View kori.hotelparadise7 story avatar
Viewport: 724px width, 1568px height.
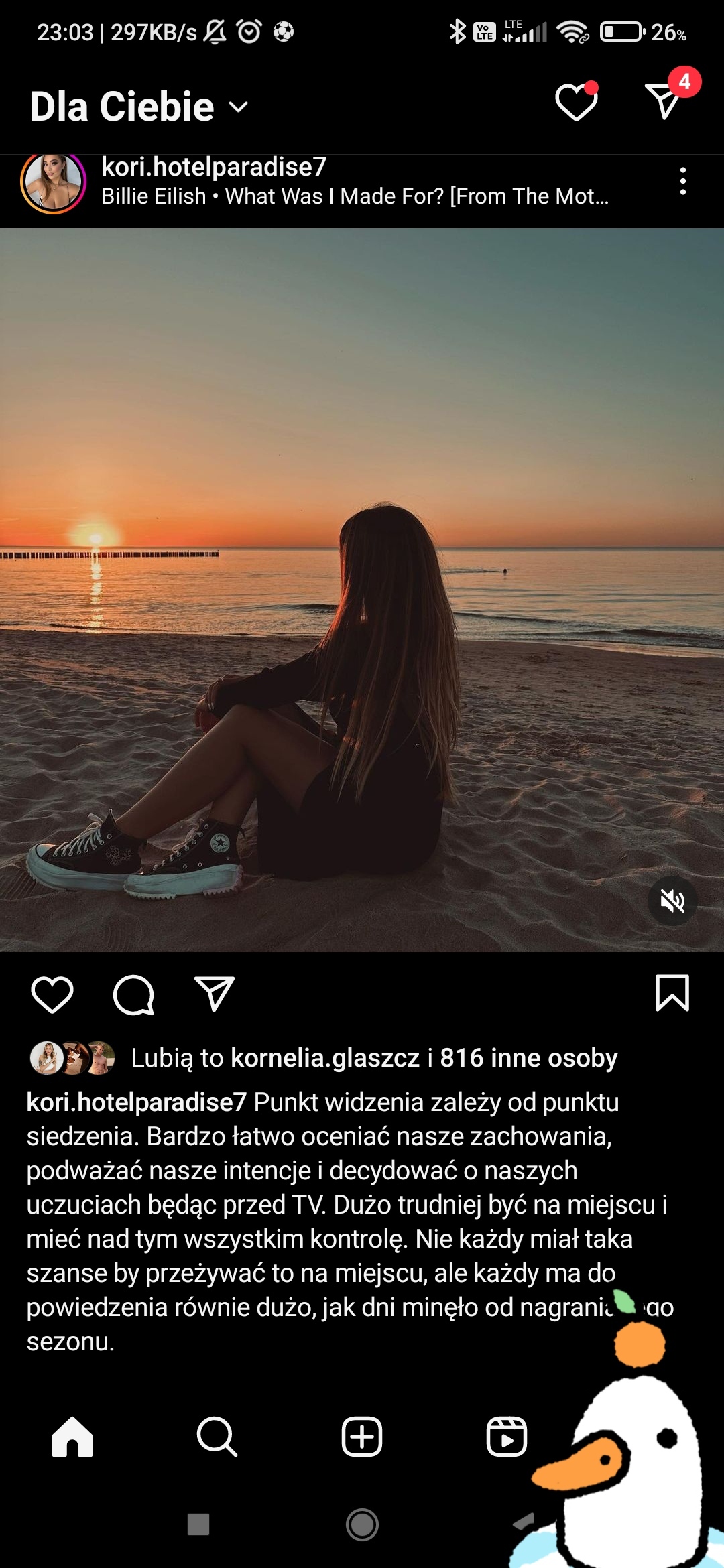pyautogui.click(x=54, y=182)
